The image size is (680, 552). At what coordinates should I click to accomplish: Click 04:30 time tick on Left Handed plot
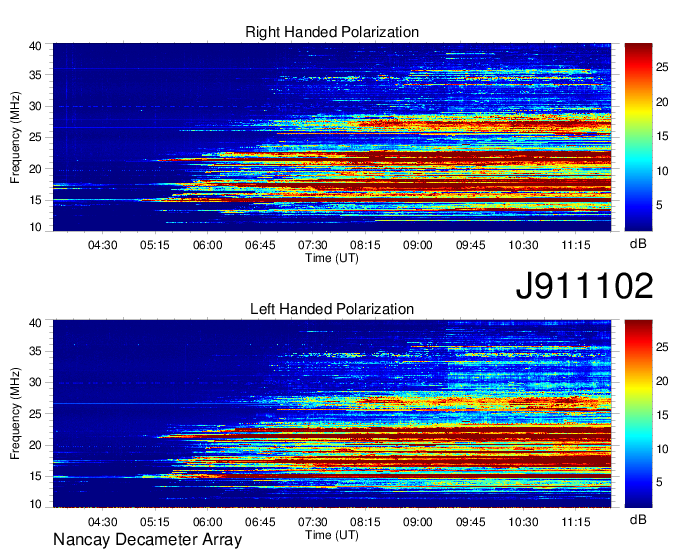(102, 522)
